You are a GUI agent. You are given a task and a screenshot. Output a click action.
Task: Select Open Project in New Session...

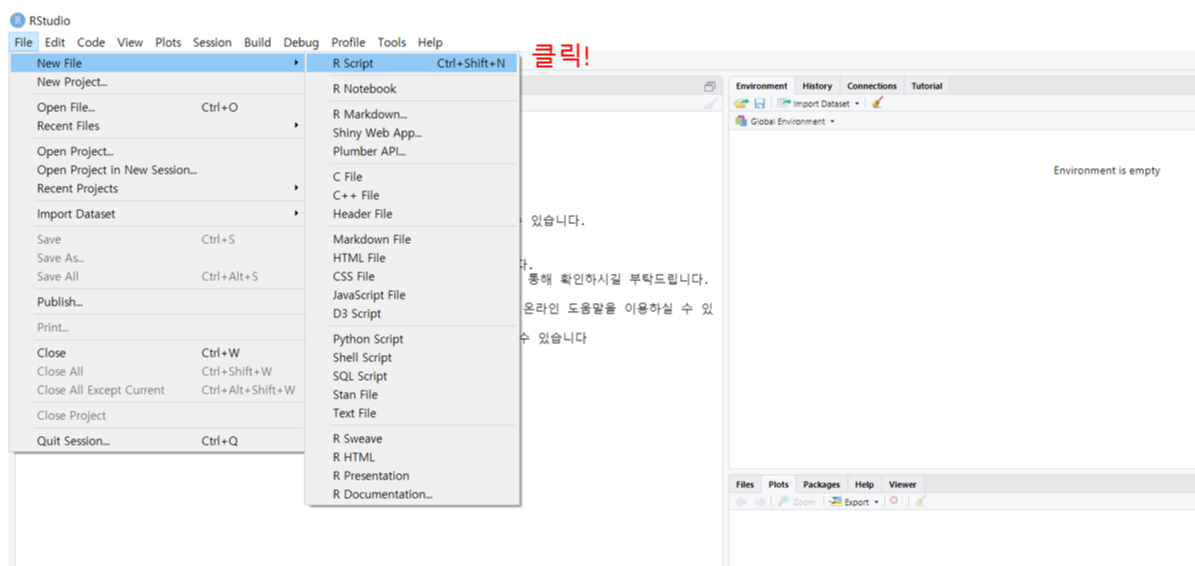click(158, 170)
